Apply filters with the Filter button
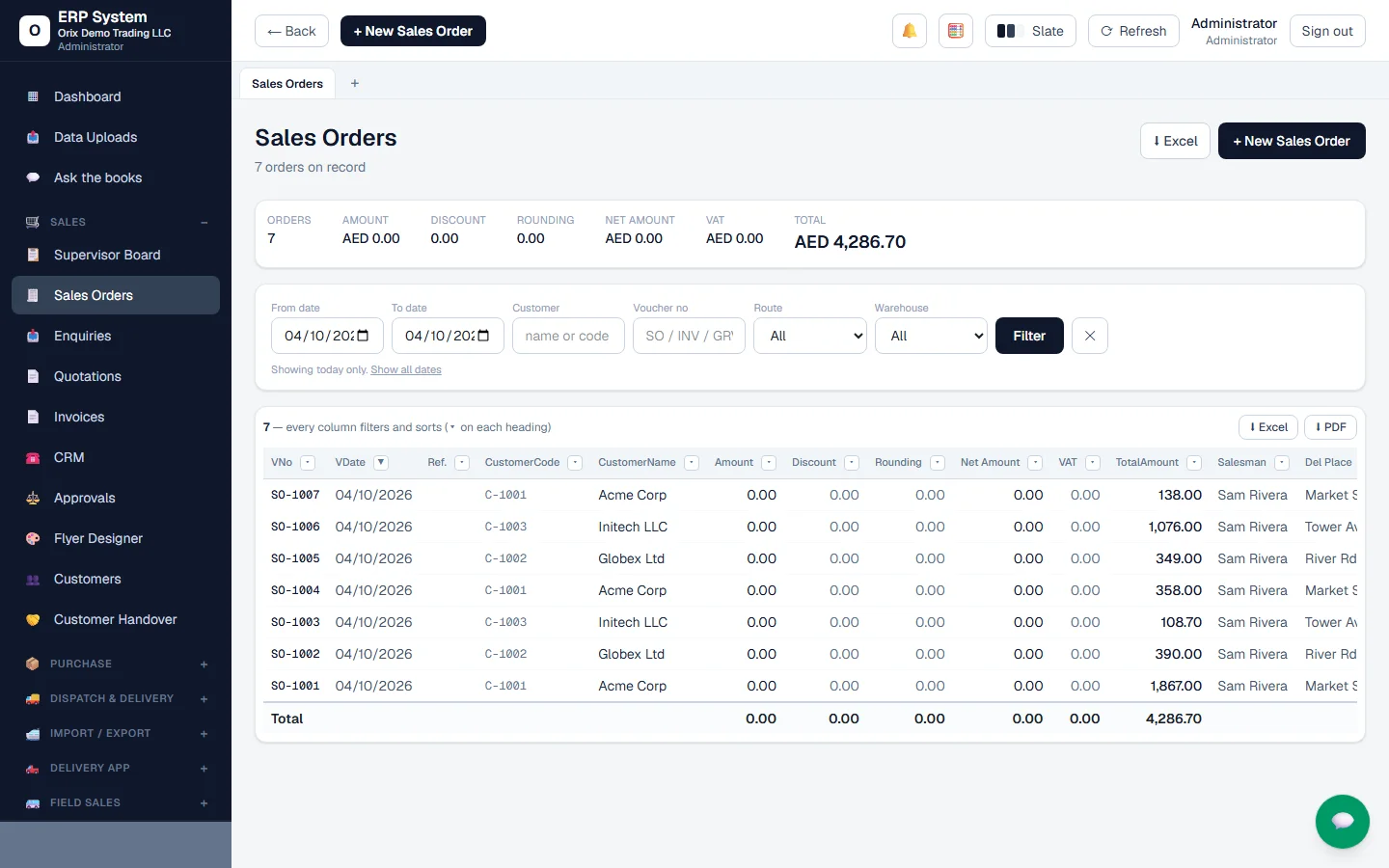Screen dimensions: 1389x868 coord(1029,336)
